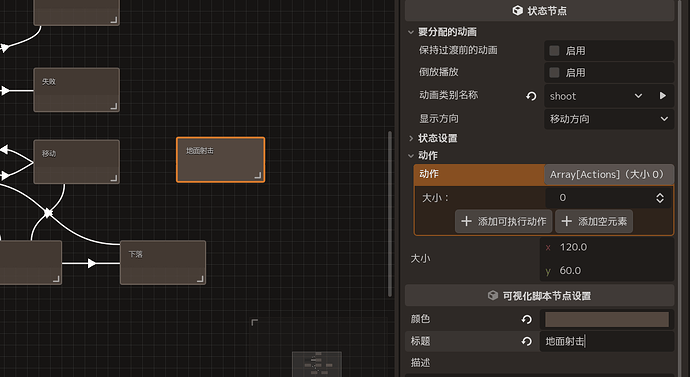Click the 显示方向 label

click(439, 119)
